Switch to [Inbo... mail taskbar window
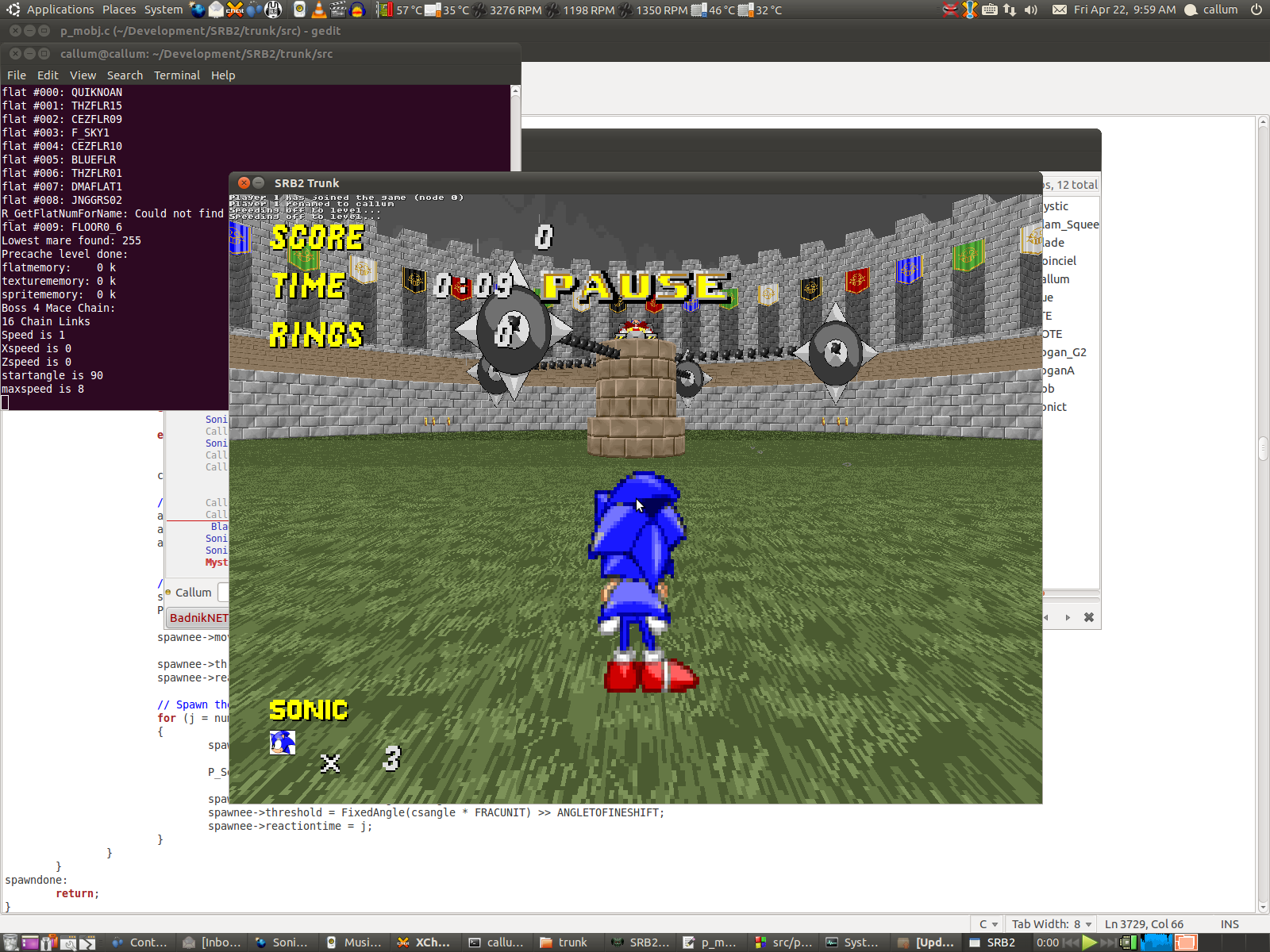 coord(212,942)
